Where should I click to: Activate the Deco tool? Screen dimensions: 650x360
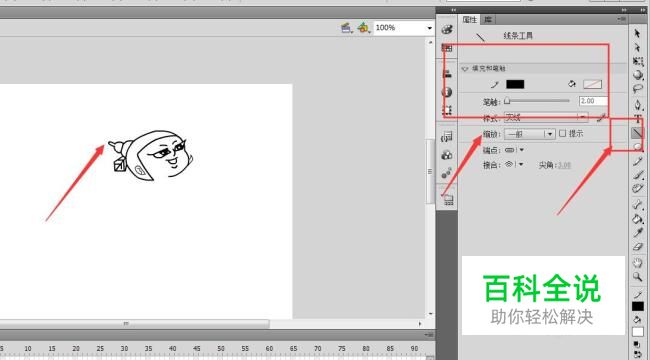point(638,189)
